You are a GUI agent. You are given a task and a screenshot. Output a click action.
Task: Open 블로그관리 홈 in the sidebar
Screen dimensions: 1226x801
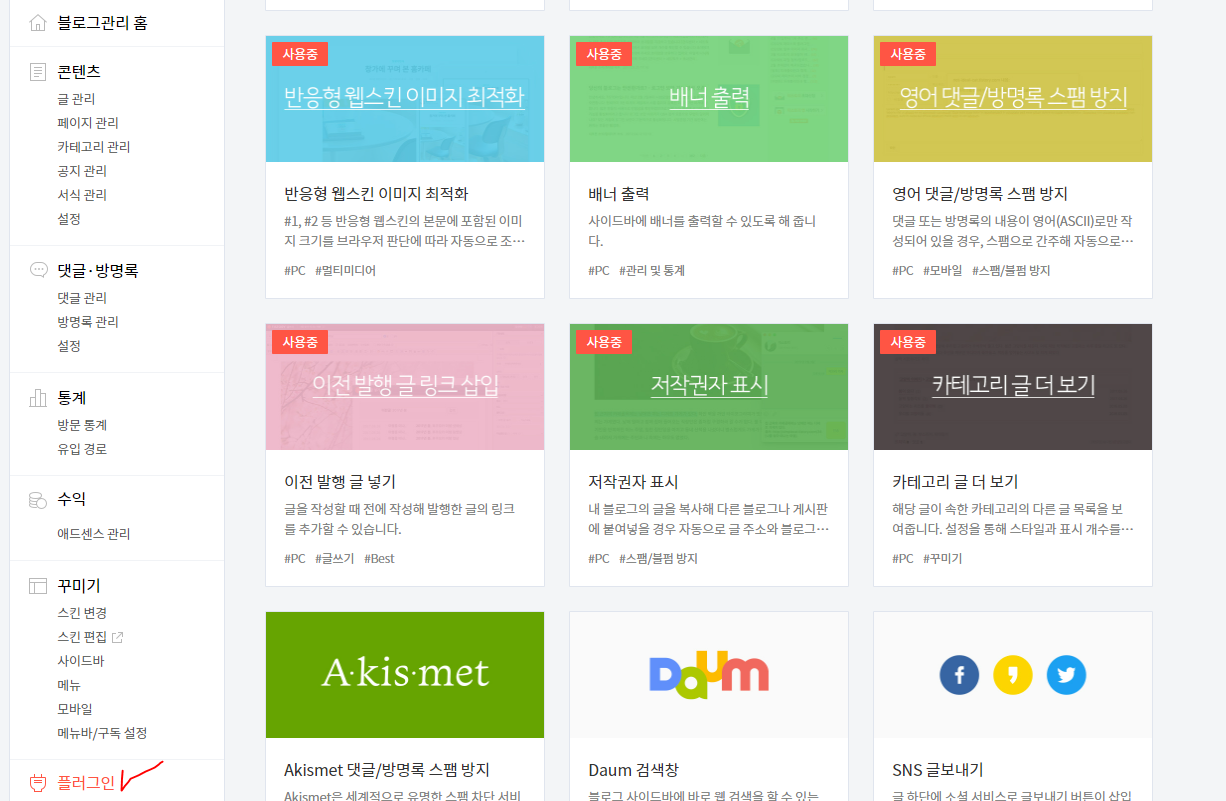pyautogui.click(x=102, y=22)
